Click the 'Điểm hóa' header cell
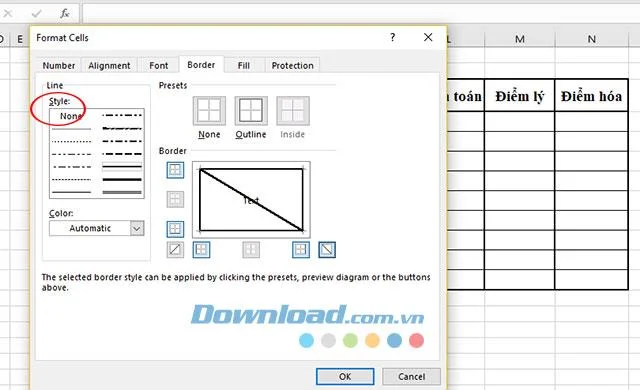640x390 pixels. (591, 95)
